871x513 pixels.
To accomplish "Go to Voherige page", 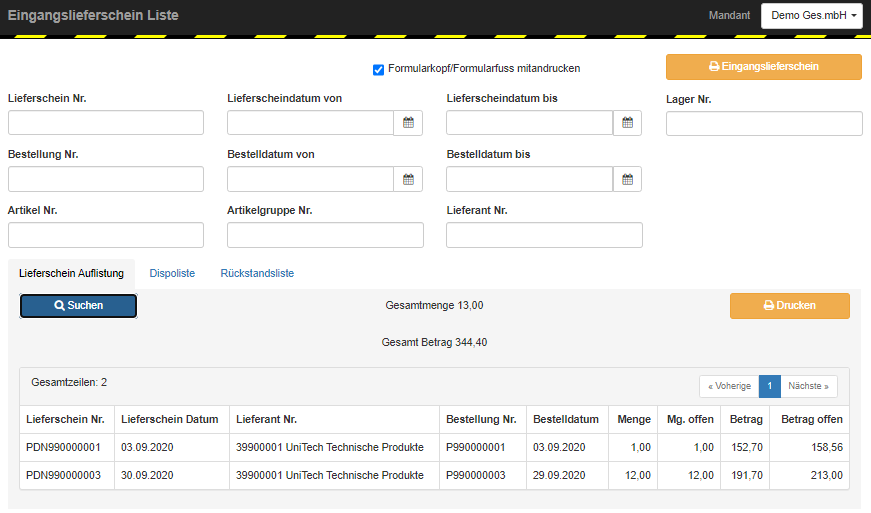I will [x=729, y=386].
